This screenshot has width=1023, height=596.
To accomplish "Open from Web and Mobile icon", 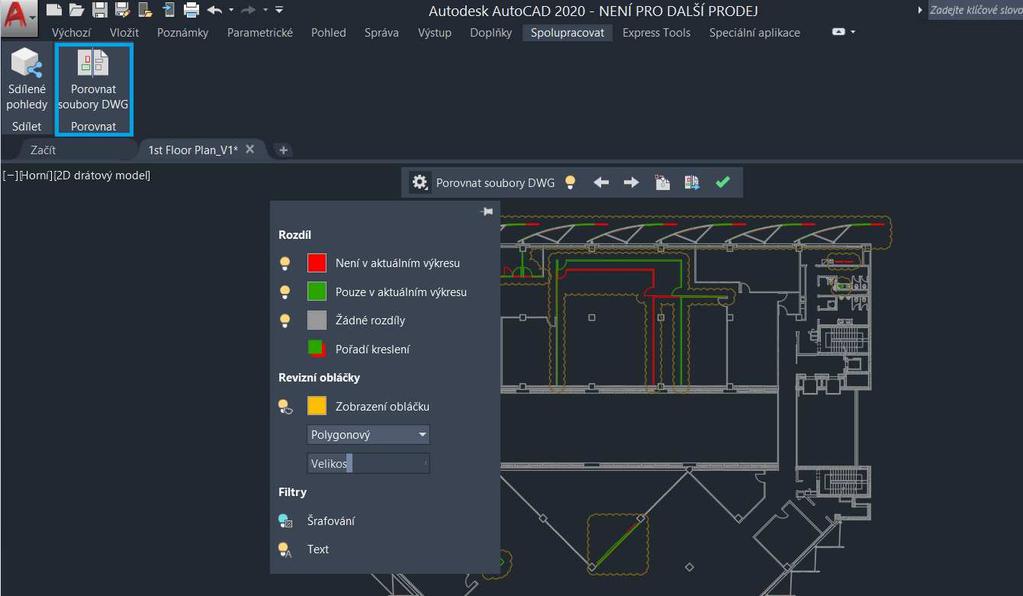I will click(x=145, y=10).
